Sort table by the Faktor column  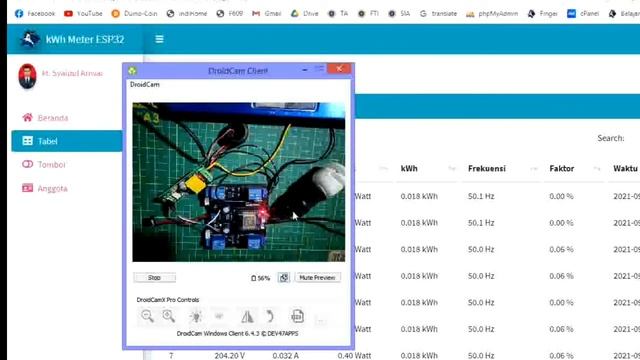coord(574,169)
